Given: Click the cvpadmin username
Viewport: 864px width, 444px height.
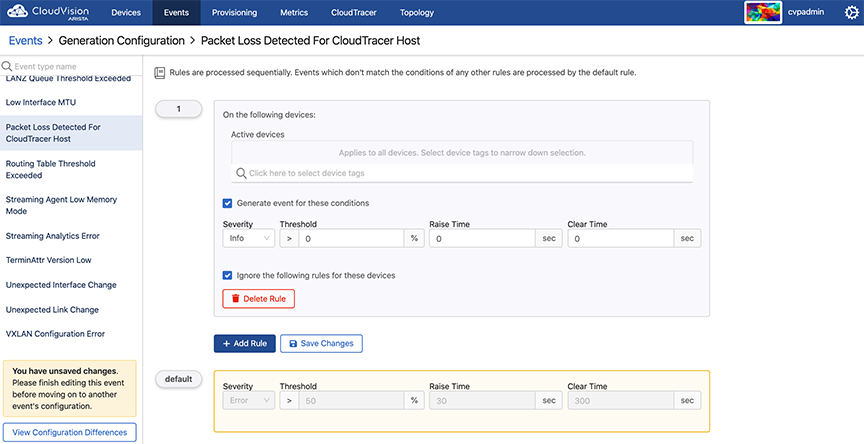Looking at the screenshot, I should (806, 12).
